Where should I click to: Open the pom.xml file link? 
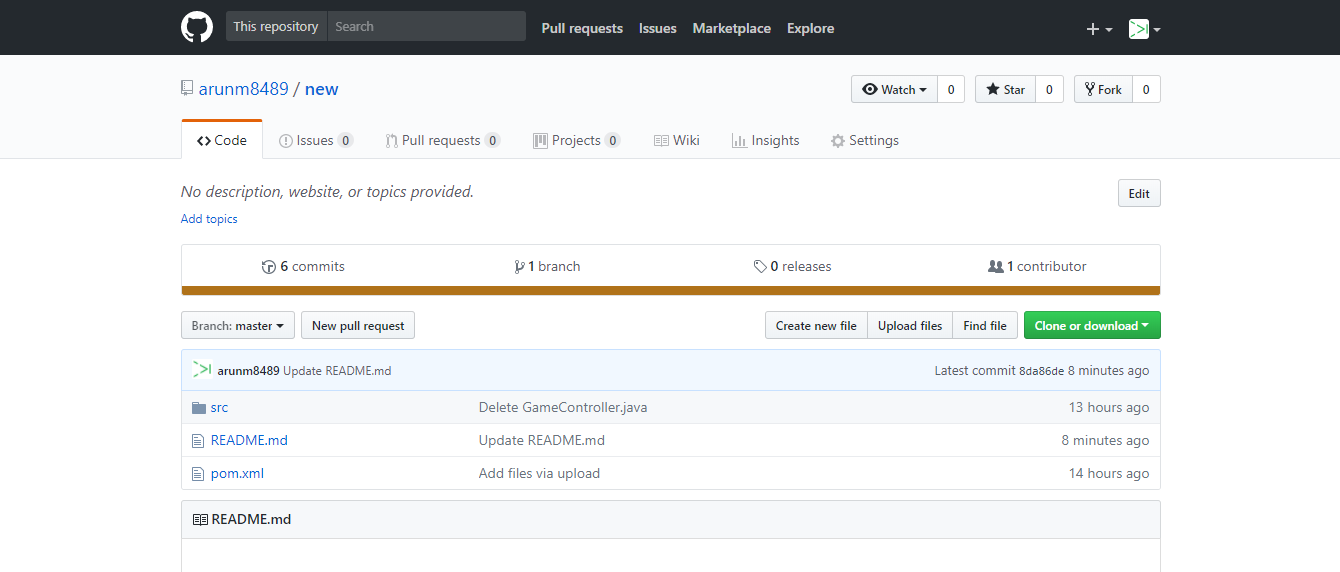click(x=237, y=473)
